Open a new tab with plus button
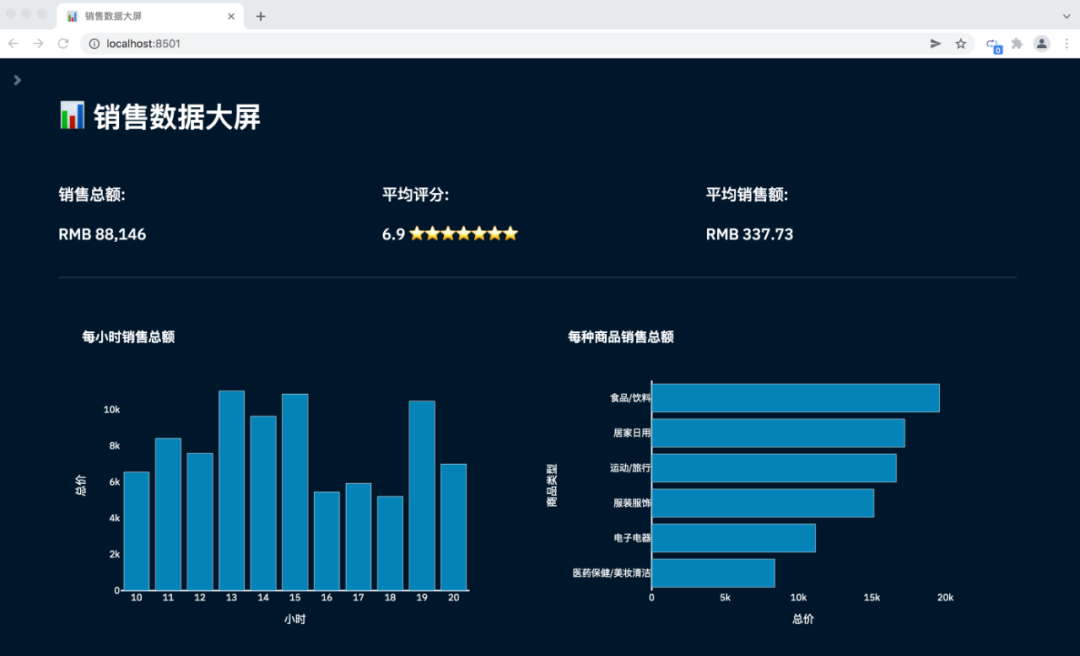1080x656 pixels. pos(260,16)
